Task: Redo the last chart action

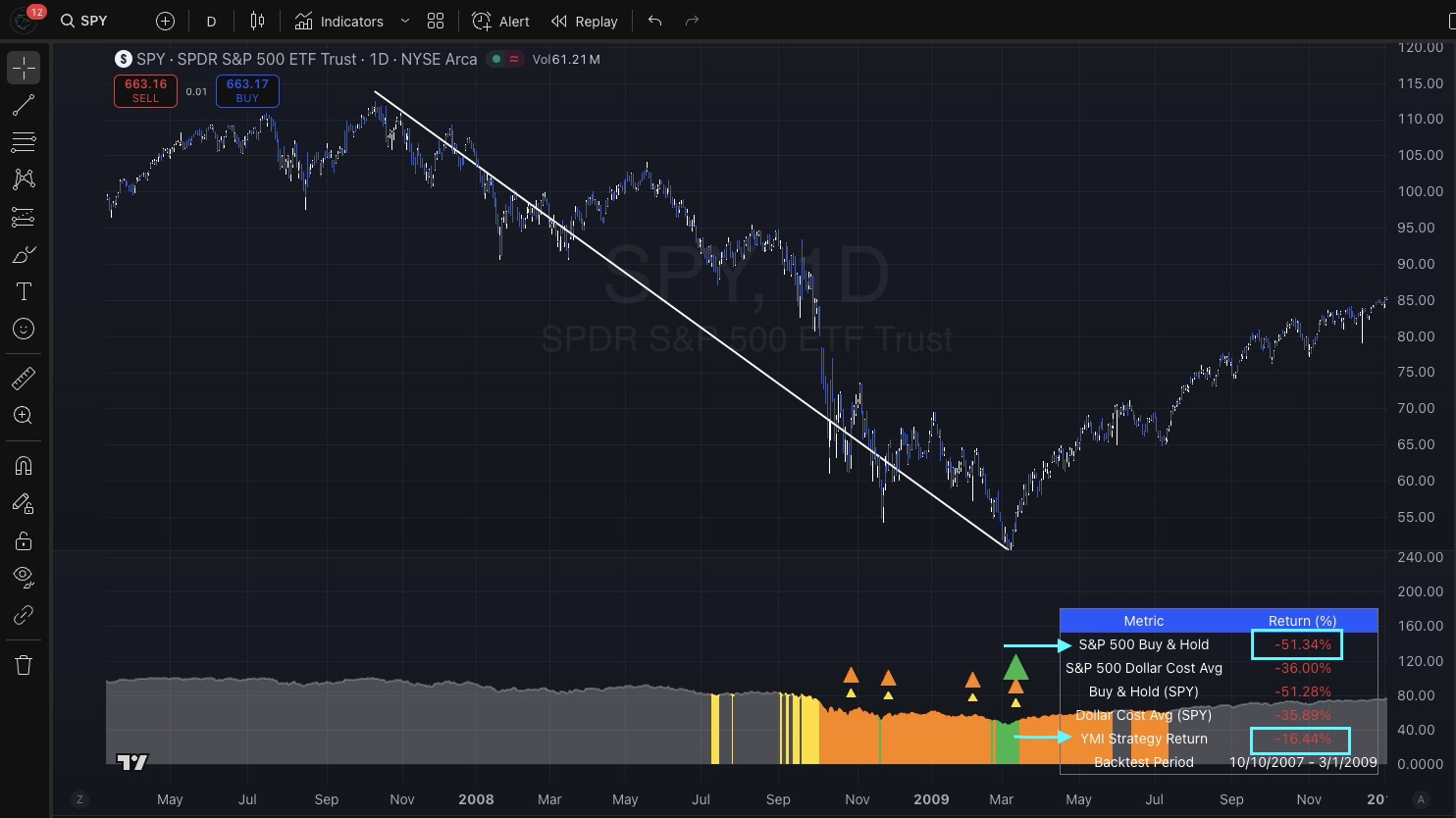Action: click(x=692, y=21)
